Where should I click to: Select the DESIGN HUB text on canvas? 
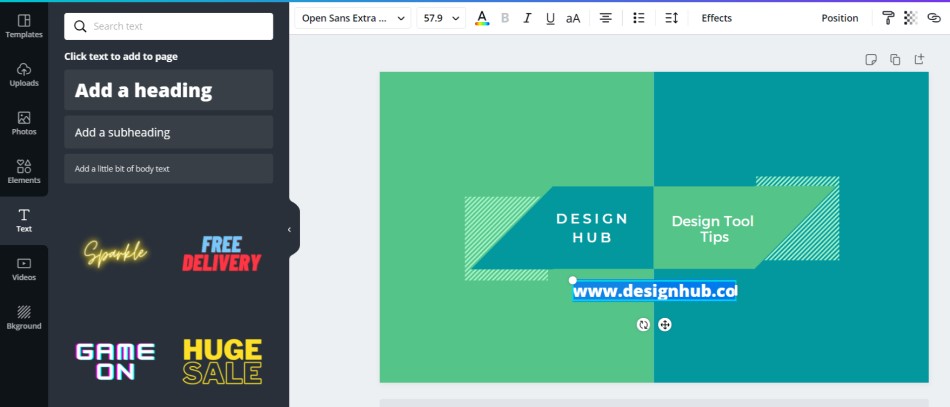593,228
